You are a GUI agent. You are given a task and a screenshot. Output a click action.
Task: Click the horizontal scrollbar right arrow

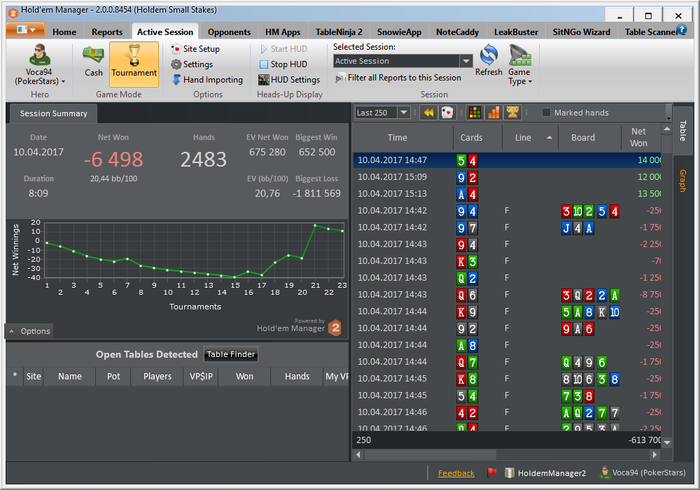(655, 455)
